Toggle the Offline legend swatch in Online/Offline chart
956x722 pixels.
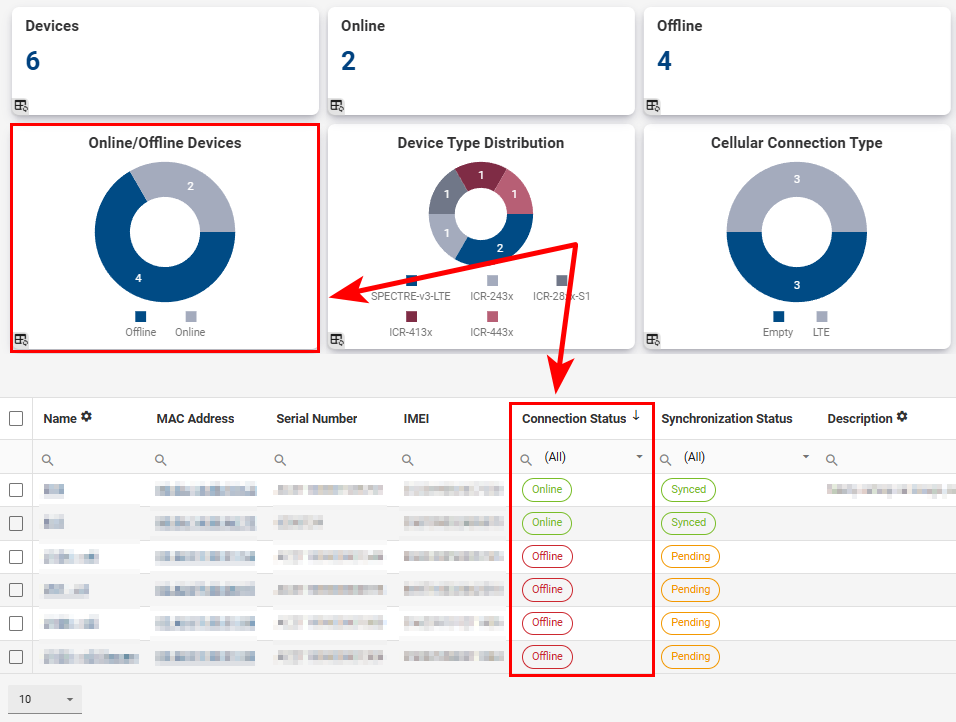[x=140, y=316]
